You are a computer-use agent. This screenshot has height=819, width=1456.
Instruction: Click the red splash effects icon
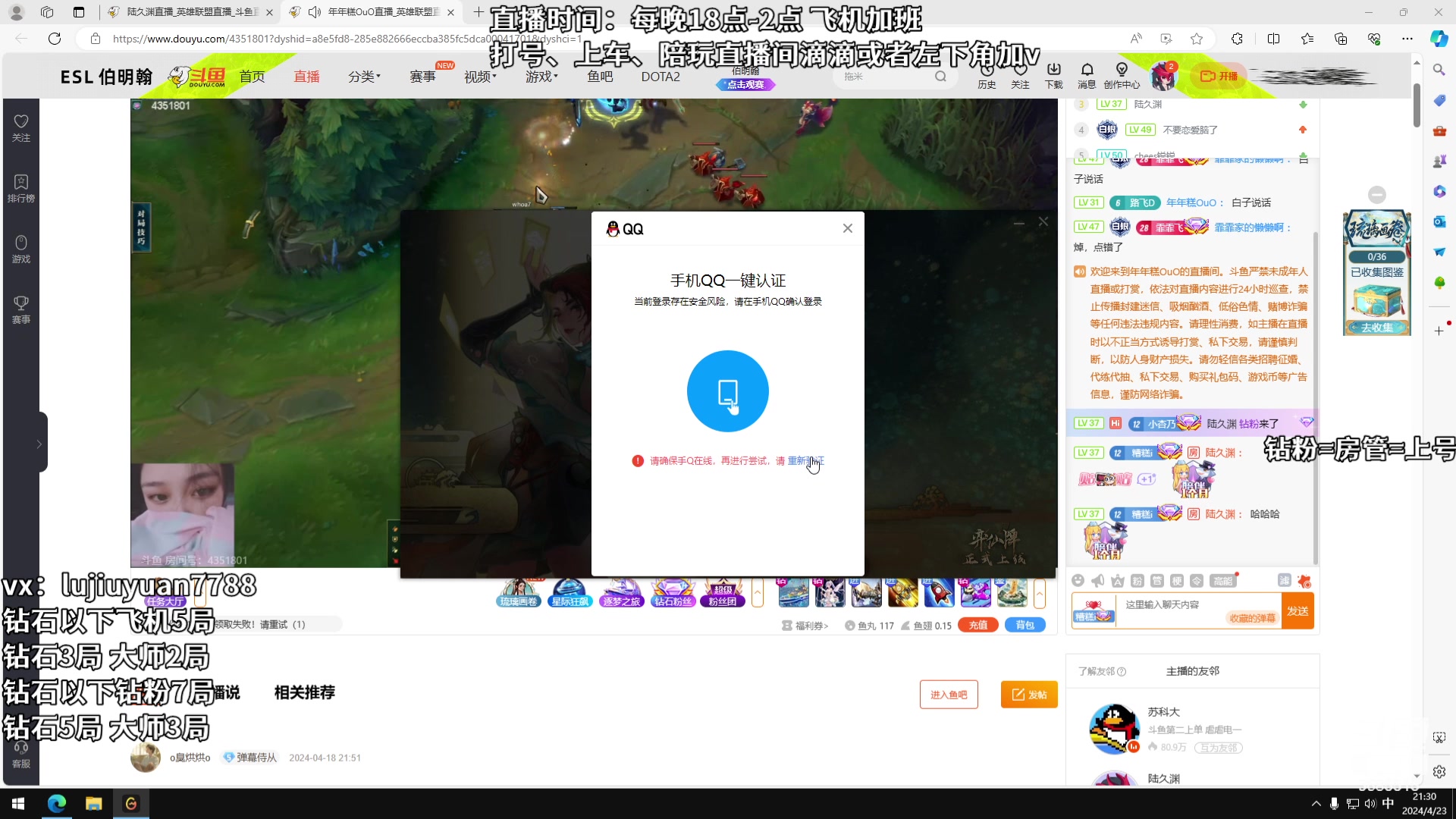[x=1304, y=581]
